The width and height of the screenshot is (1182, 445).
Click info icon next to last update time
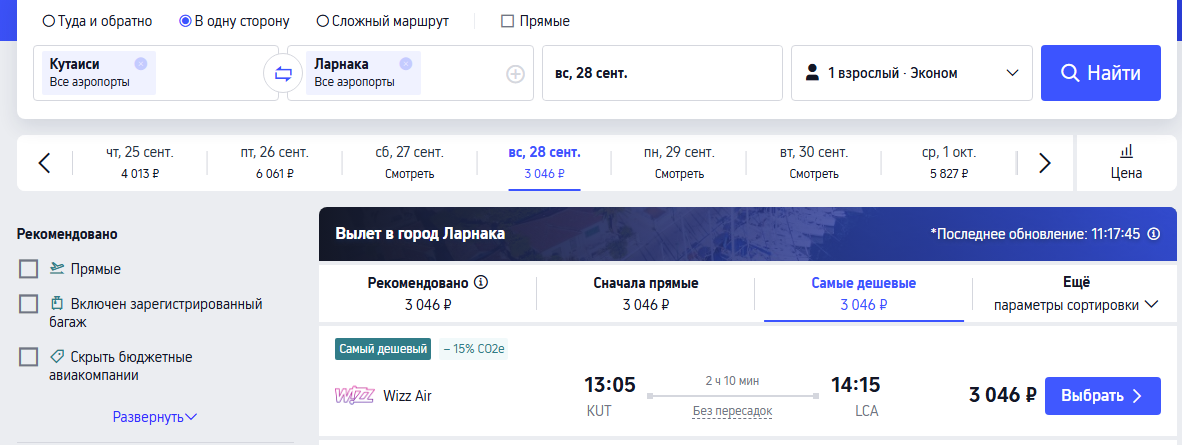[1153, 234]
